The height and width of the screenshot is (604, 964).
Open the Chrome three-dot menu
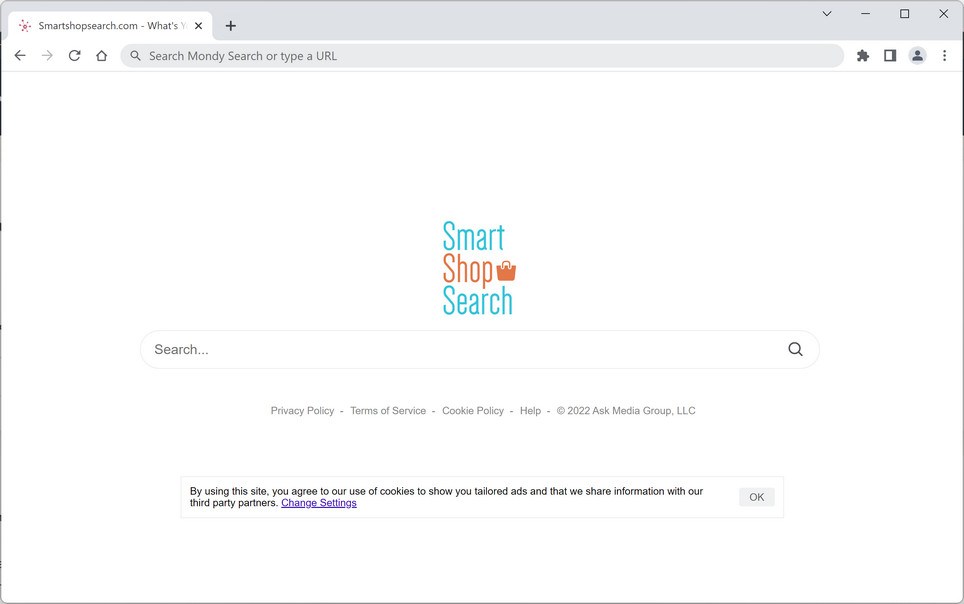pyautogui.click(x=944, y=56)
